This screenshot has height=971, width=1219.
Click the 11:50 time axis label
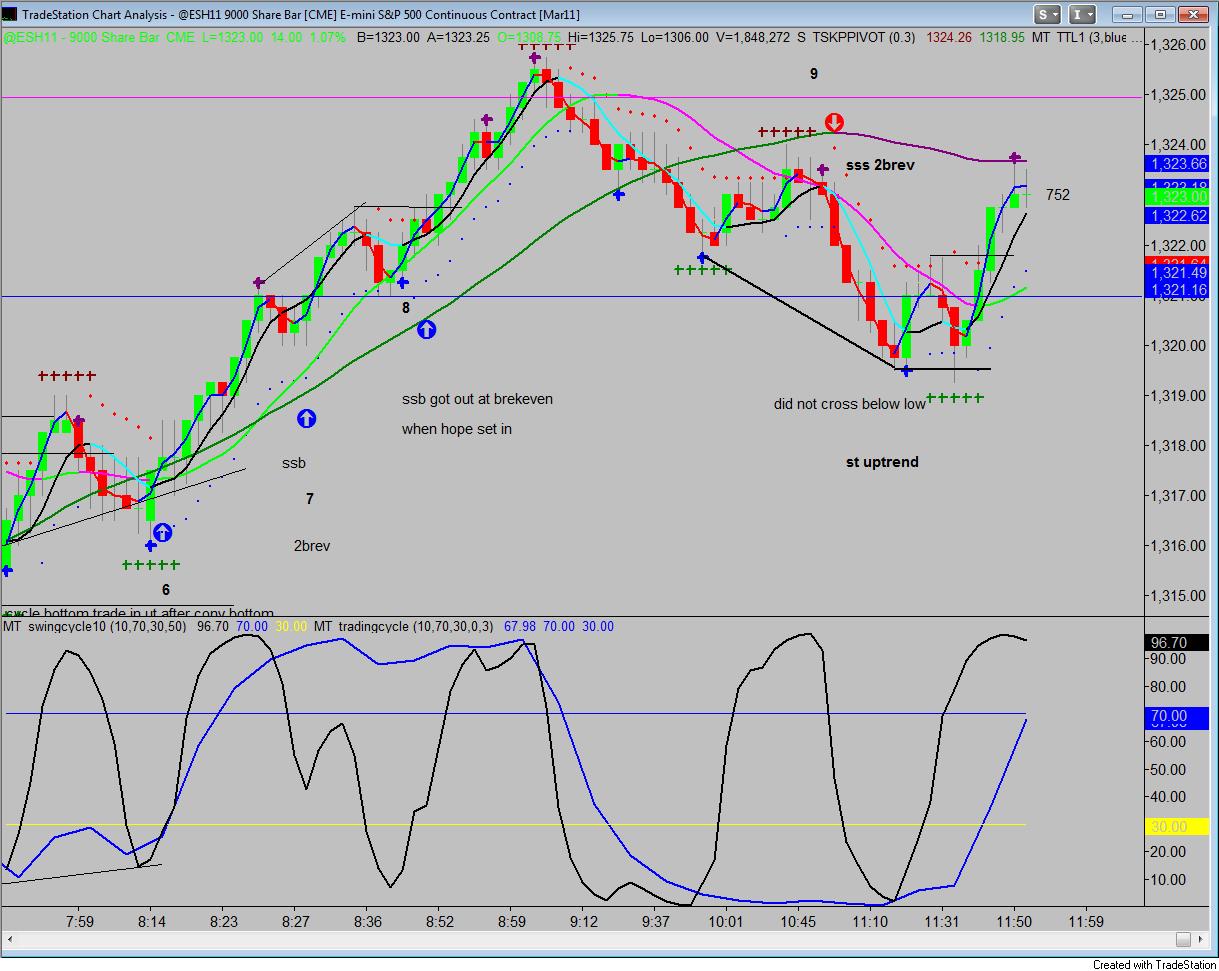(1014, 921)
